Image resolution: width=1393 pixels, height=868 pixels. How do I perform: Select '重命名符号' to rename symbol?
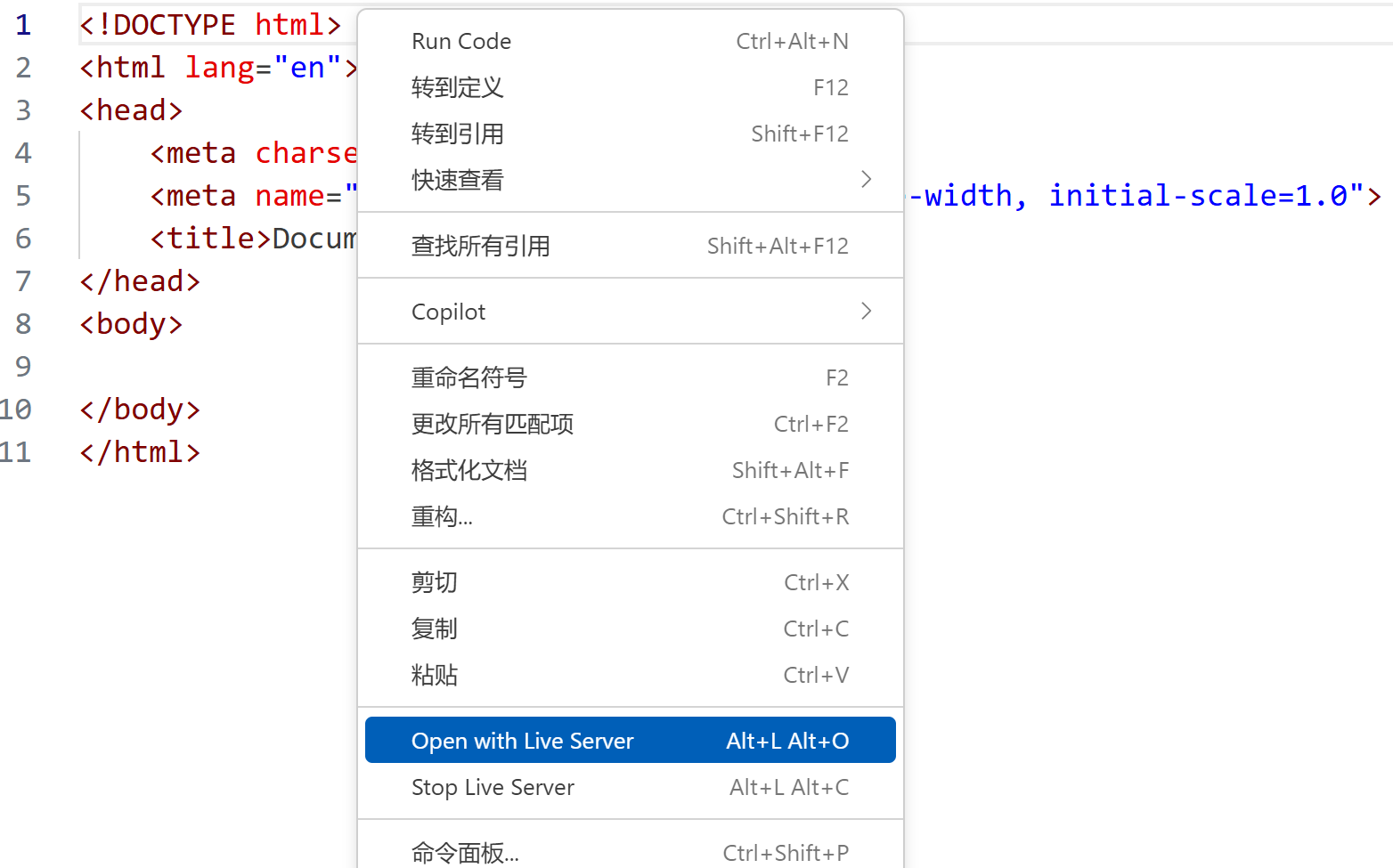pyautogui.click(x=468, y=377)
